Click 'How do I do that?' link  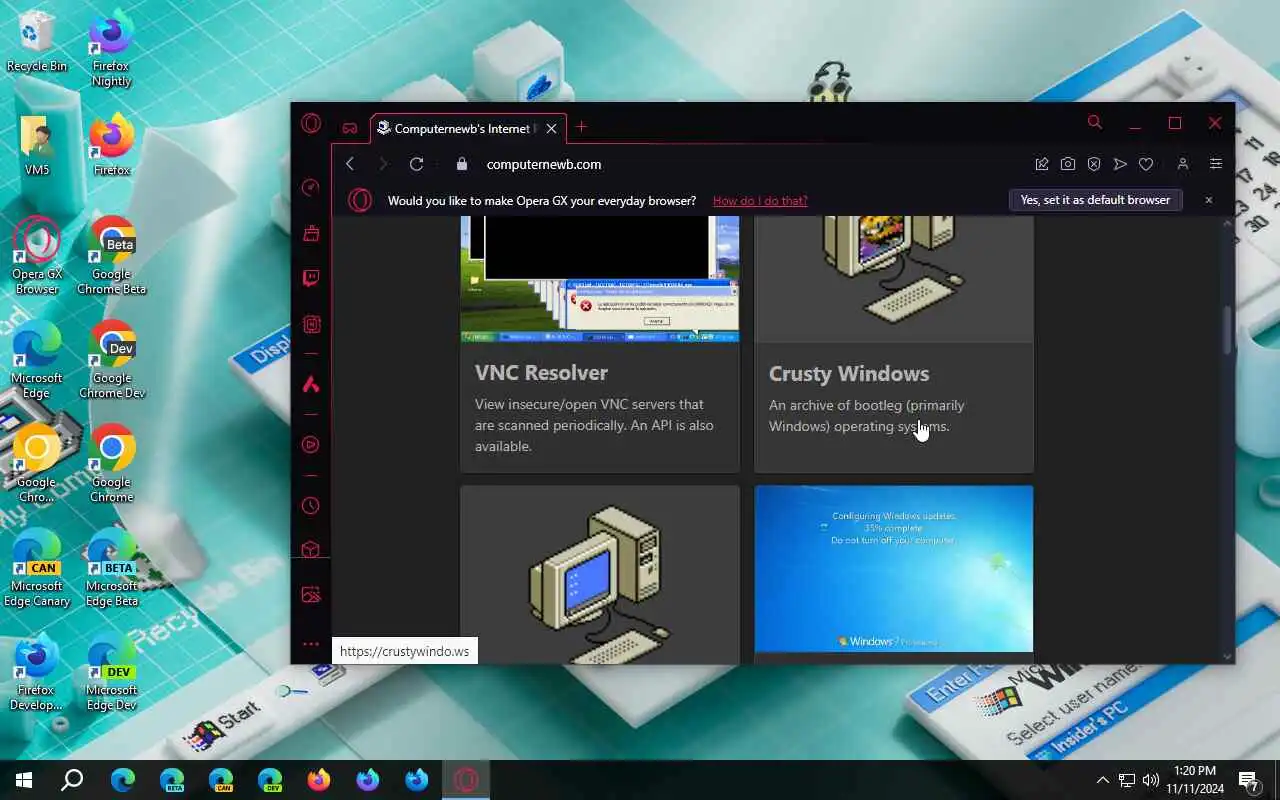(760, 200)
